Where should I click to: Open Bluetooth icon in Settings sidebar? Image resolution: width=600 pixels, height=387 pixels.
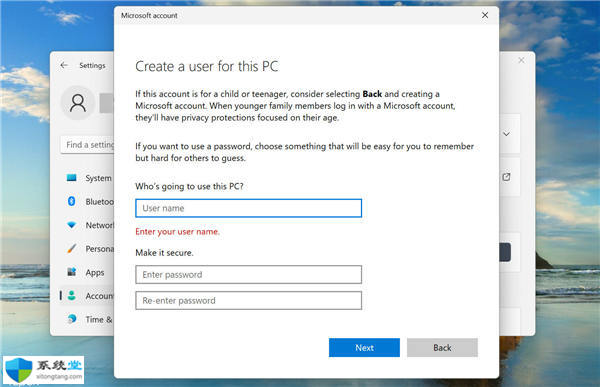tap(72, 201)
